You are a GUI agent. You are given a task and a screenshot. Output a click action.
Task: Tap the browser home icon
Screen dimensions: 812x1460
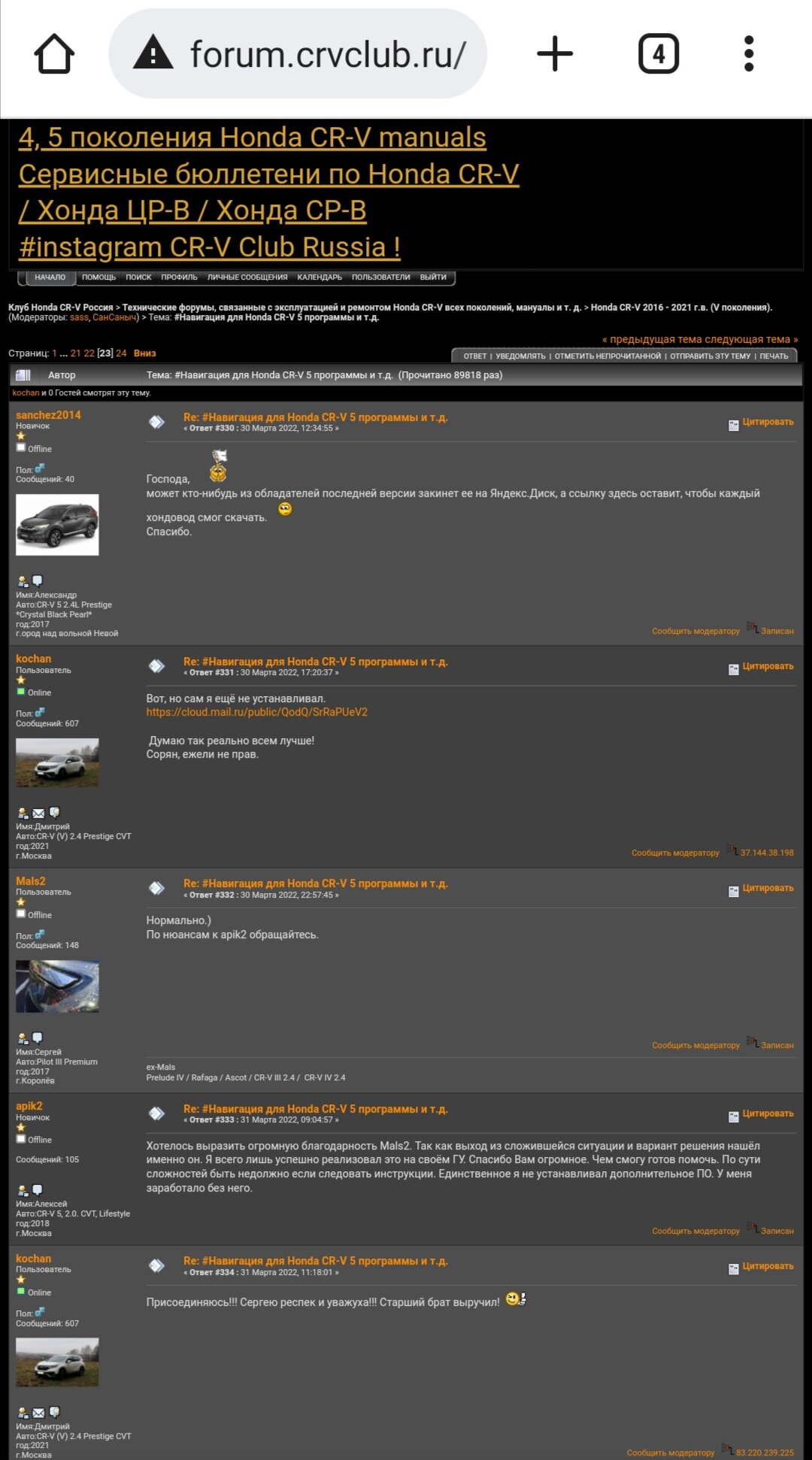pos(54,54)
